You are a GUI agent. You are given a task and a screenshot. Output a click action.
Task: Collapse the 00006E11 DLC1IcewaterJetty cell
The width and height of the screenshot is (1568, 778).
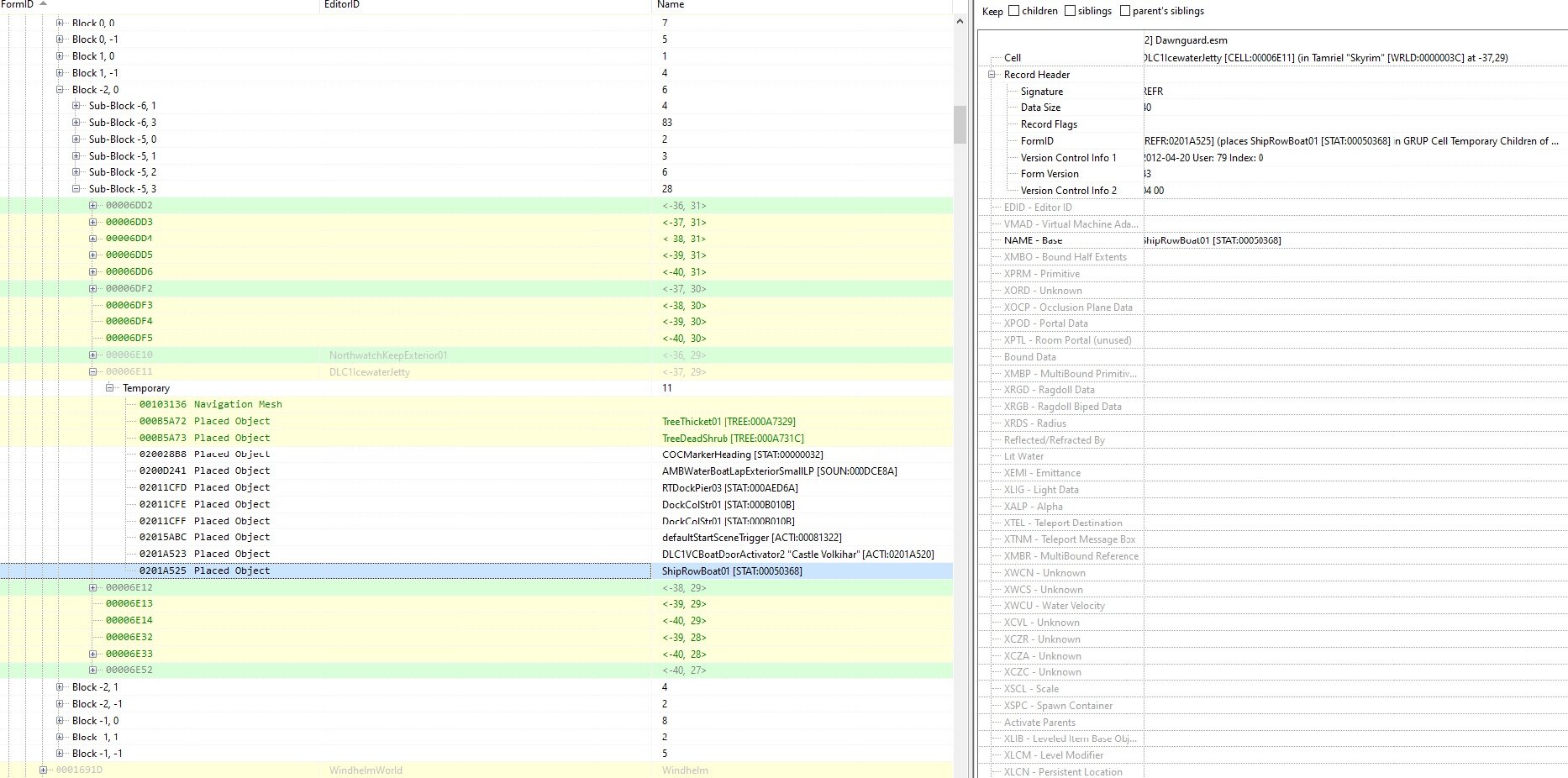tap(93, 371)
